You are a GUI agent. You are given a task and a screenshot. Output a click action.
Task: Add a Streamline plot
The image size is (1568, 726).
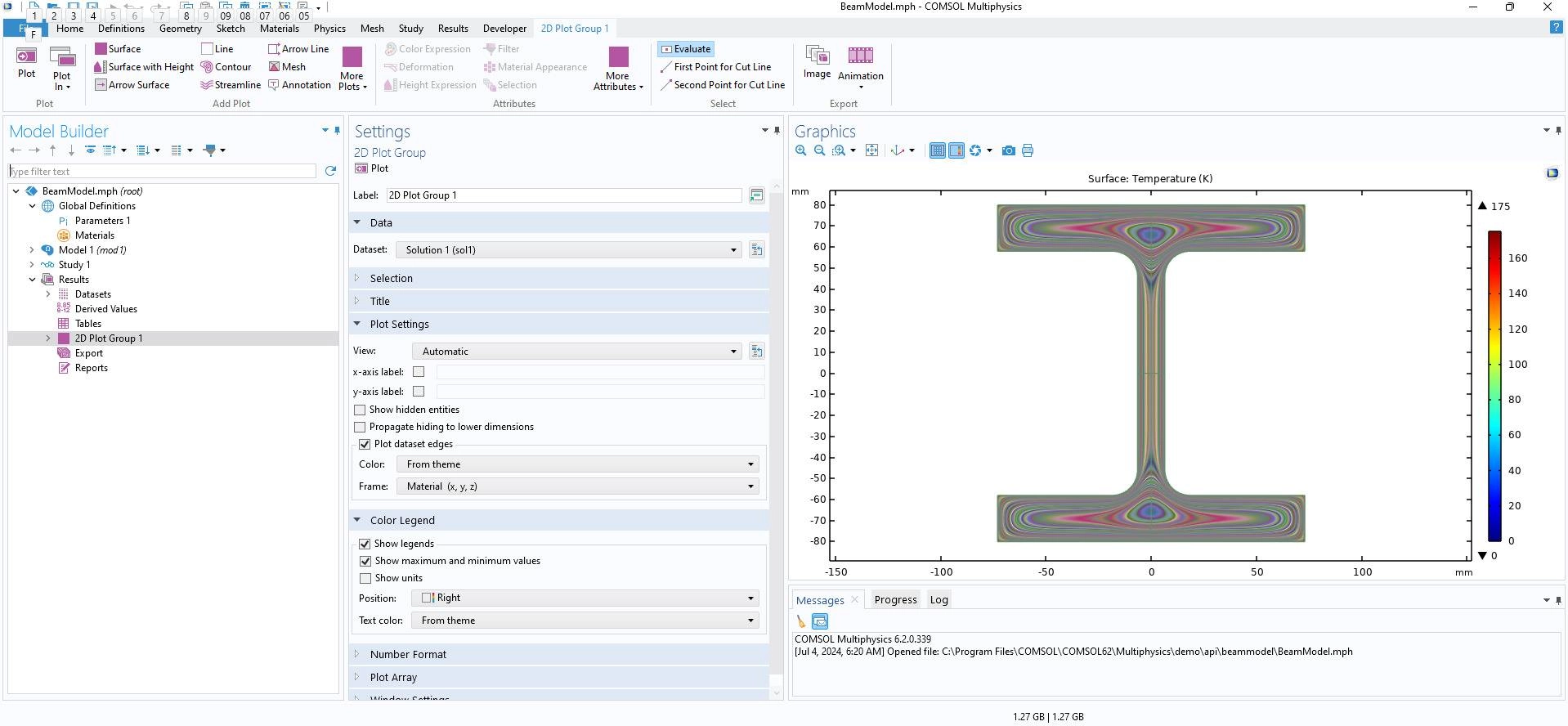pyautogui.click(x=231, y=85)
